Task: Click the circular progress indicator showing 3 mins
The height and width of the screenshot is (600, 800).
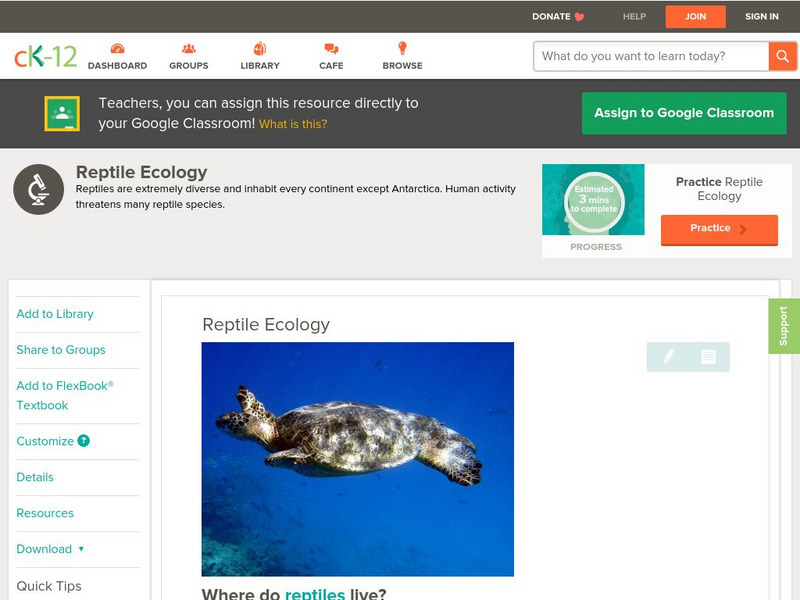Action: (x=594, y=200)
